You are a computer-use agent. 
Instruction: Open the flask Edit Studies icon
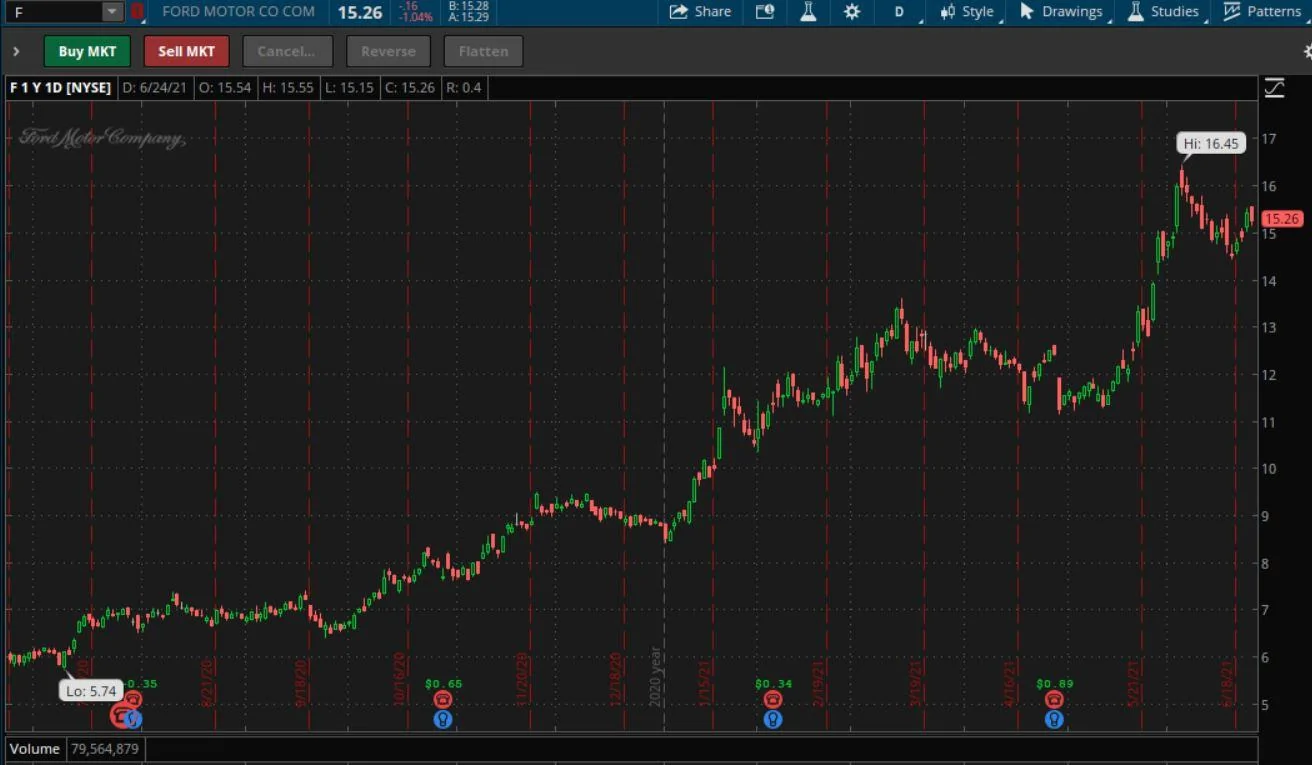(x=808, y=12)
